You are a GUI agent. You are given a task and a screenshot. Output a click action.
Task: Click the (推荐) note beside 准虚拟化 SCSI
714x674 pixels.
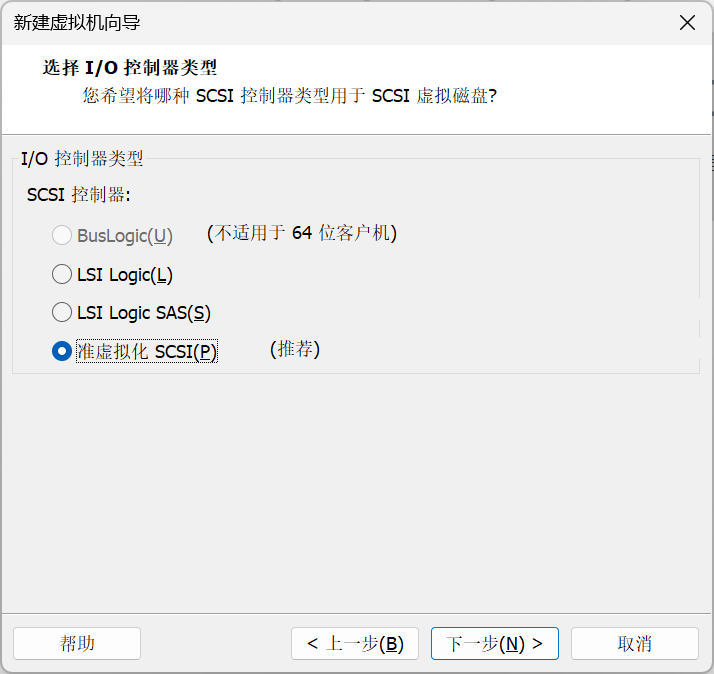(295, 349)
